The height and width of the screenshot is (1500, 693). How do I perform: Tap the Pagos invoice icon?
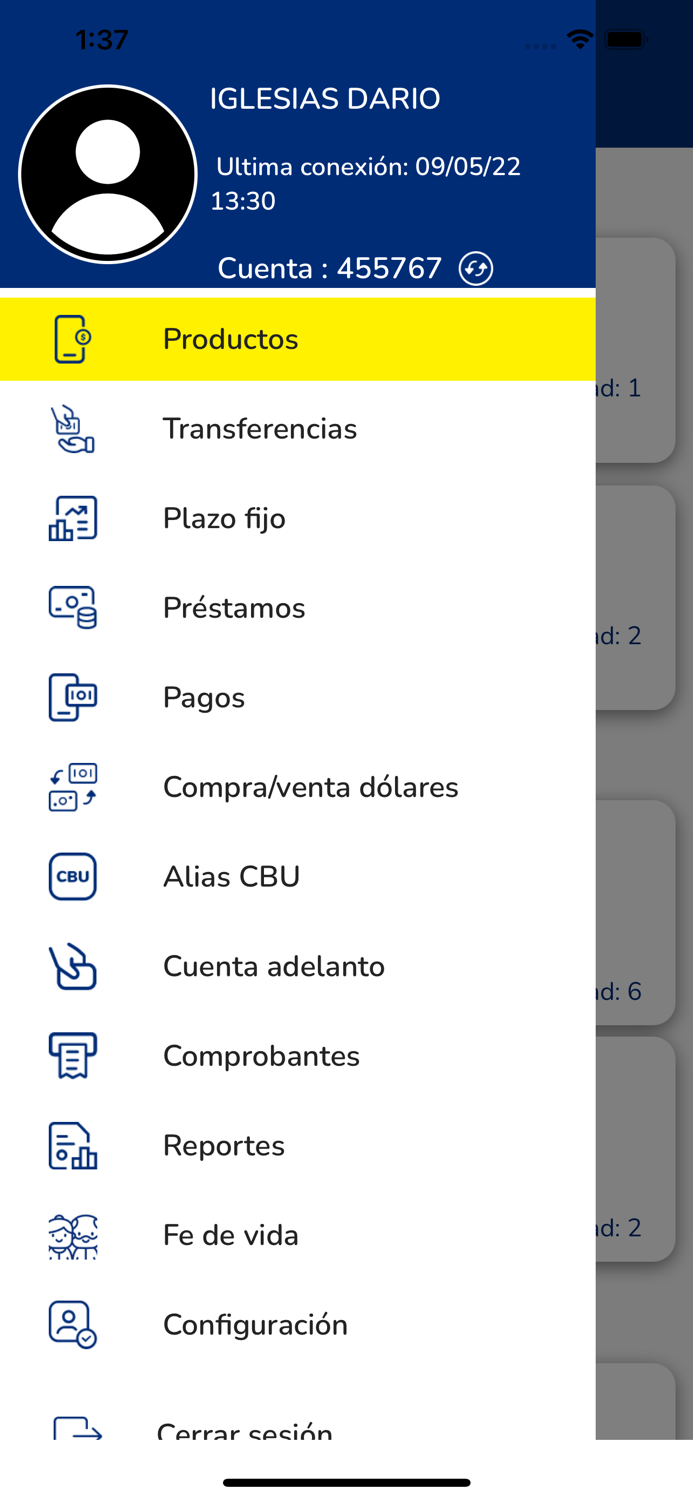(x=72, y=697)
